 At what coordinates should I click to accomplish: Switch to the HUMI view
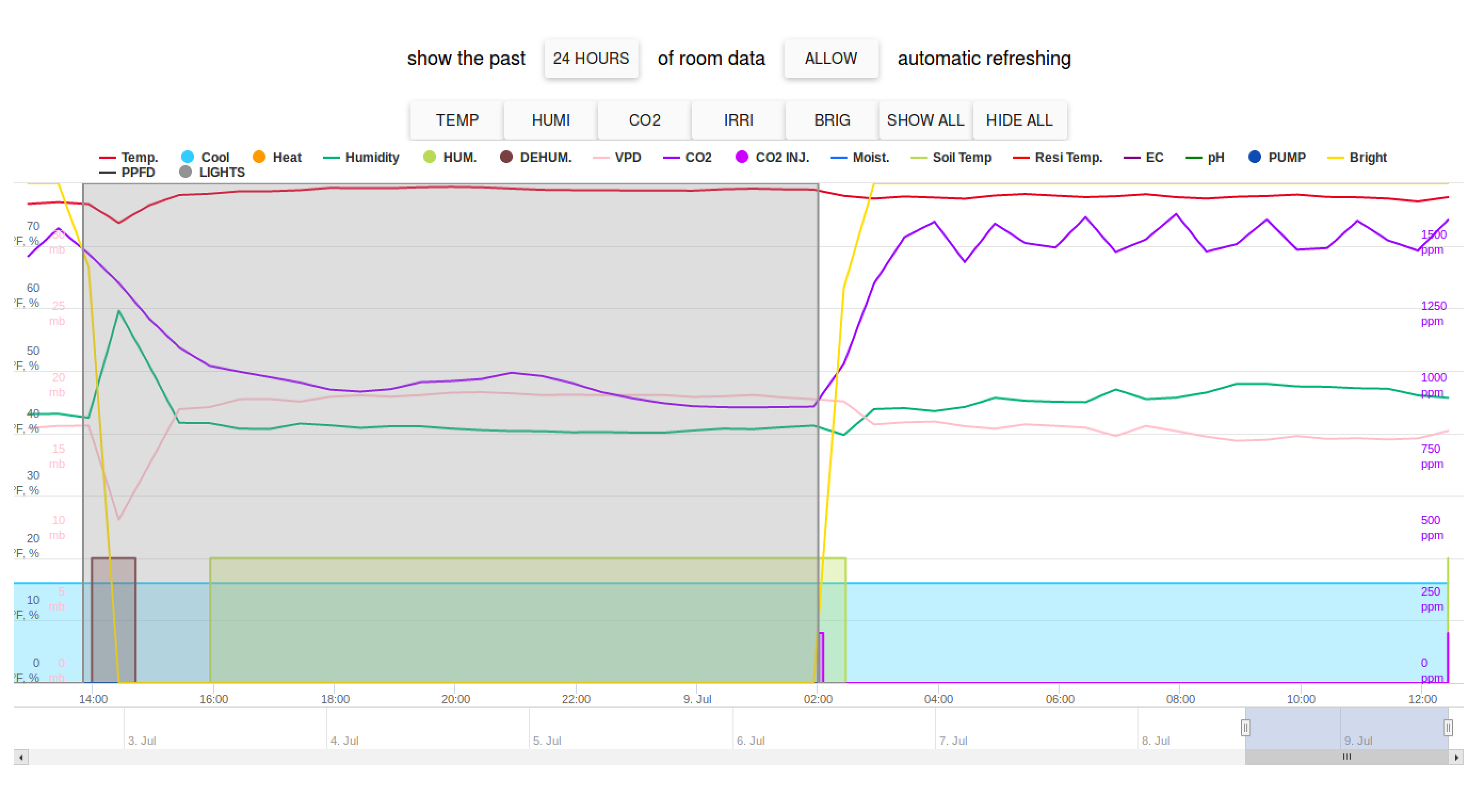point(550,120)
